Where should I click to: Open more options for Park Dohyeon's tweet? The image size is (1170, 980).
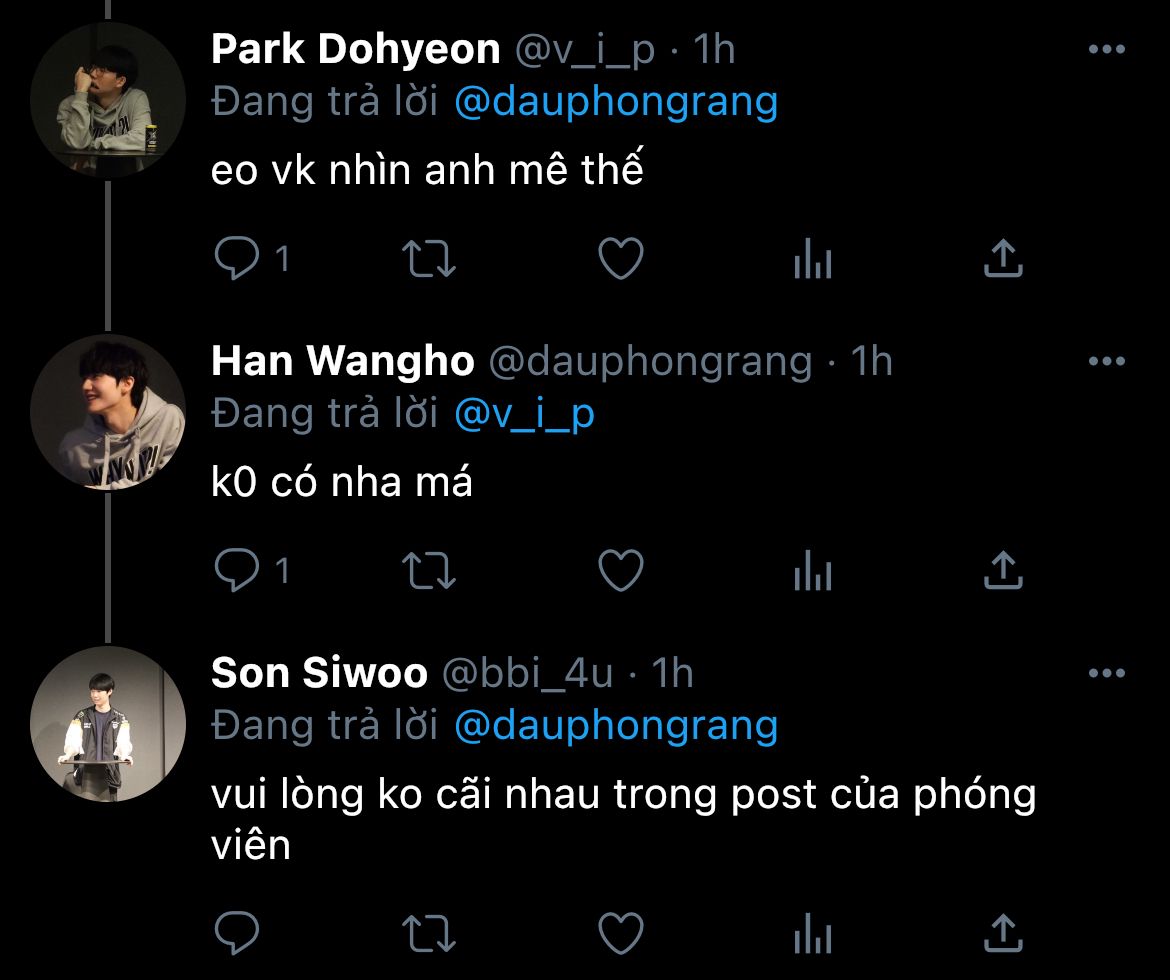tap(1107, 49)
